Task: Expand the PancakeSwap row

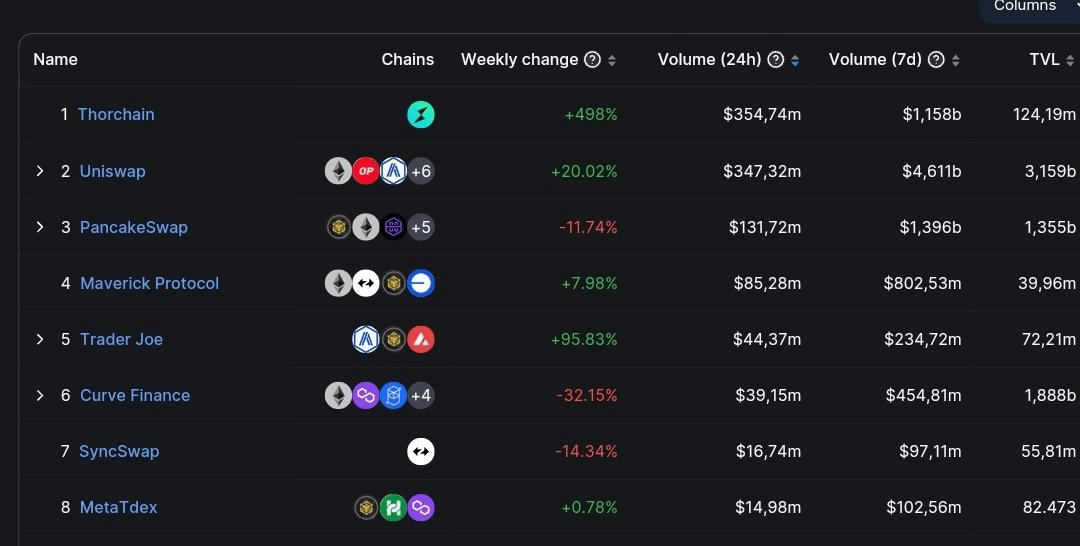Action: [x=40, y=227]
